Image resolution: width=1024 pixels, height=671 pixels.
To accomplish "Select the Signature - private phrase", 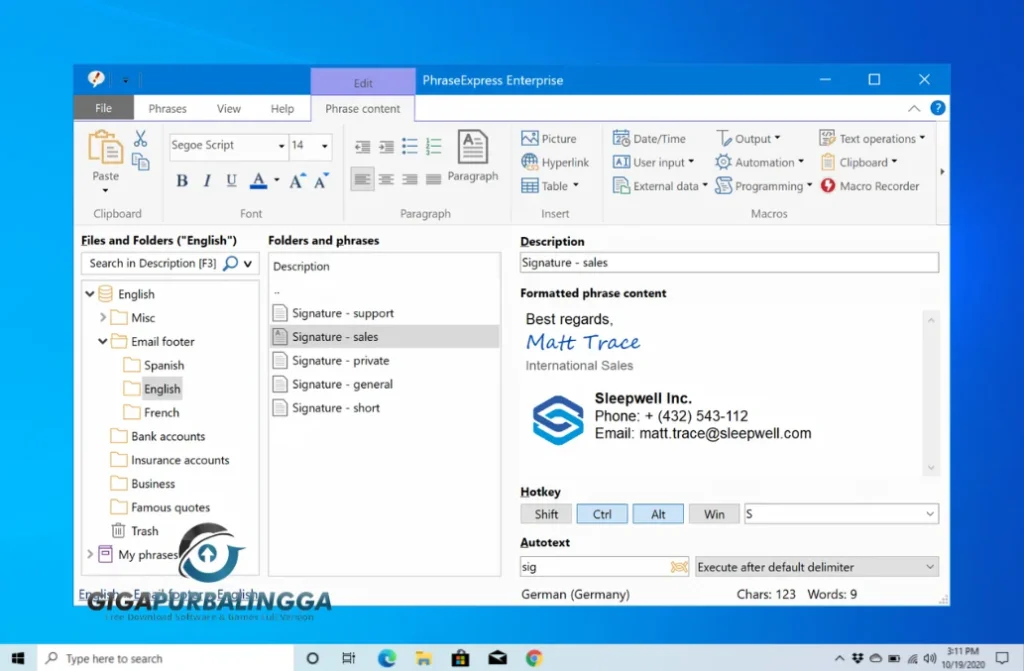I will coord(336,360).
